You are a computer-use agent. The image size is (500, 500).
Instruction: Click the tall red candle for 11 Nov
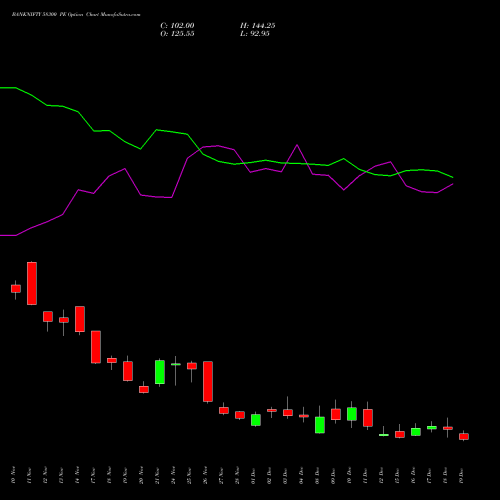coord(32,283)
